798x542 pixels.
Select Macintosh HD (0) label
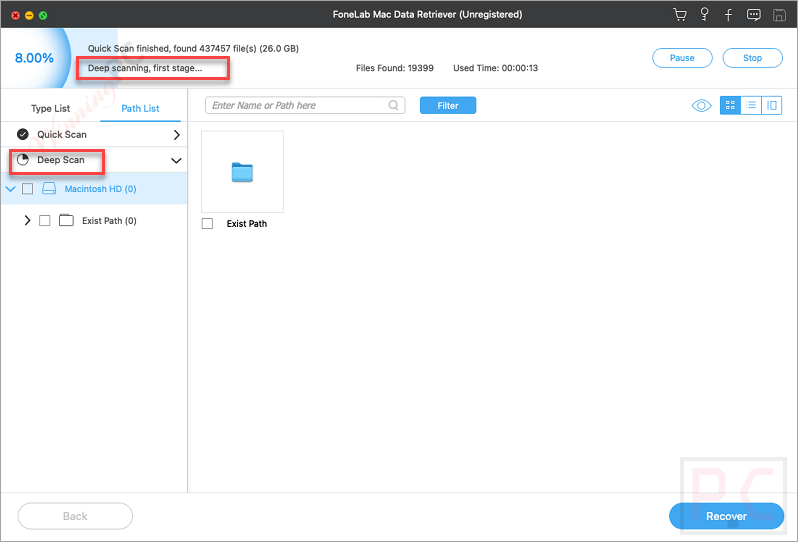tap(100, 189)
